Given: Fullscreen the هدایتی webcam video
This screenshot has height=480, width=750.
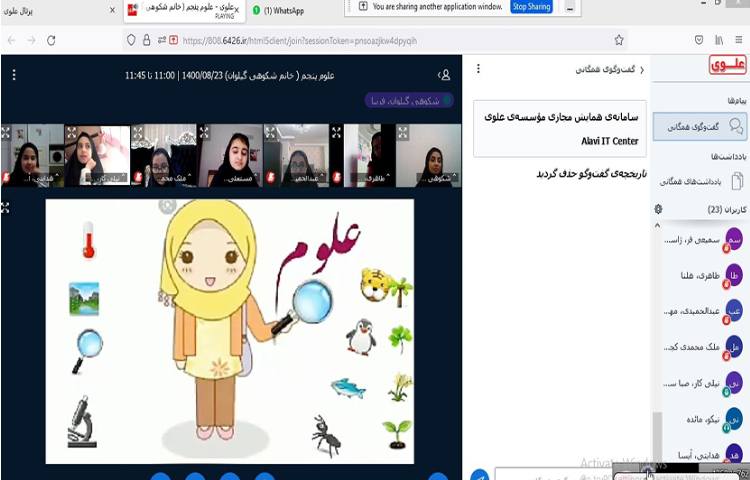Looking at the screenshot, I should pos(5,132).
